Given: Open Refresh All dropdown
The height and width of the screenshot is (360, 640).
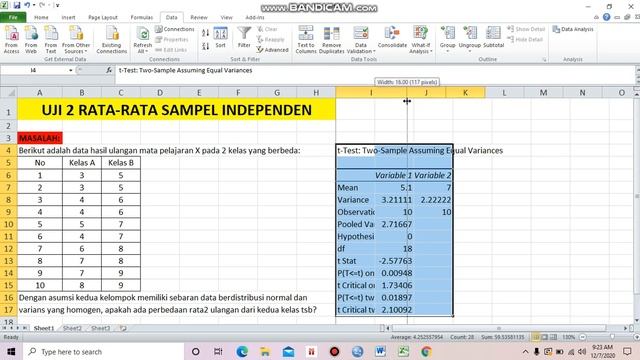Looking at the screenshot, I should (142, 40).
